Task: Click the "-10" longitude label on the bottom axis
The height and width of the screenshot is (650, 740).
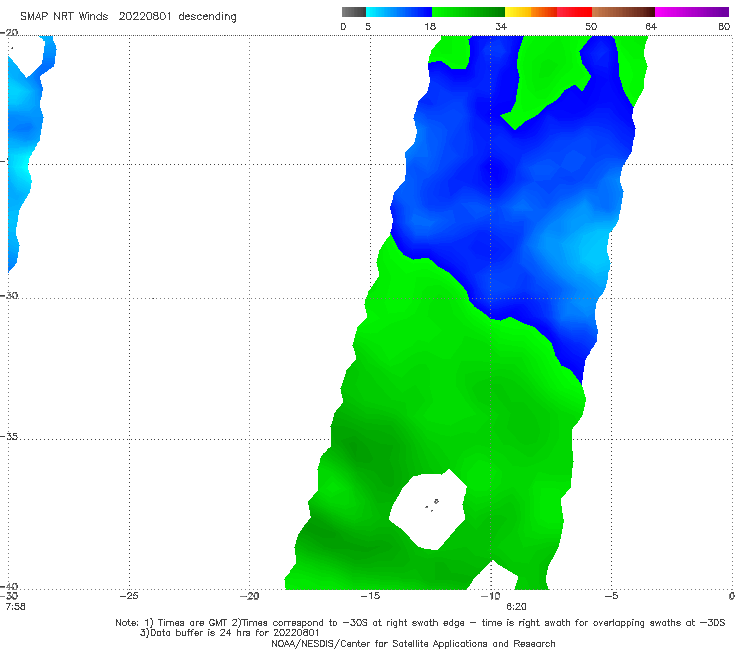Action: point(490,596)
